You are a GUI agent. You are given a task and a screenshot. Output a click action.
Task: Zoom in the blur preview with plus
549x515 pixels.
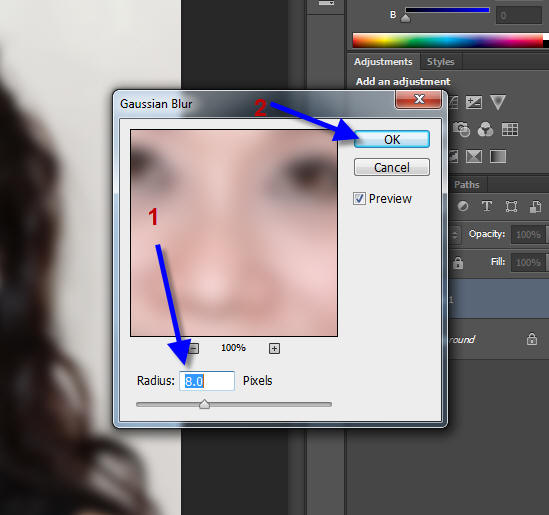point(274,348)
